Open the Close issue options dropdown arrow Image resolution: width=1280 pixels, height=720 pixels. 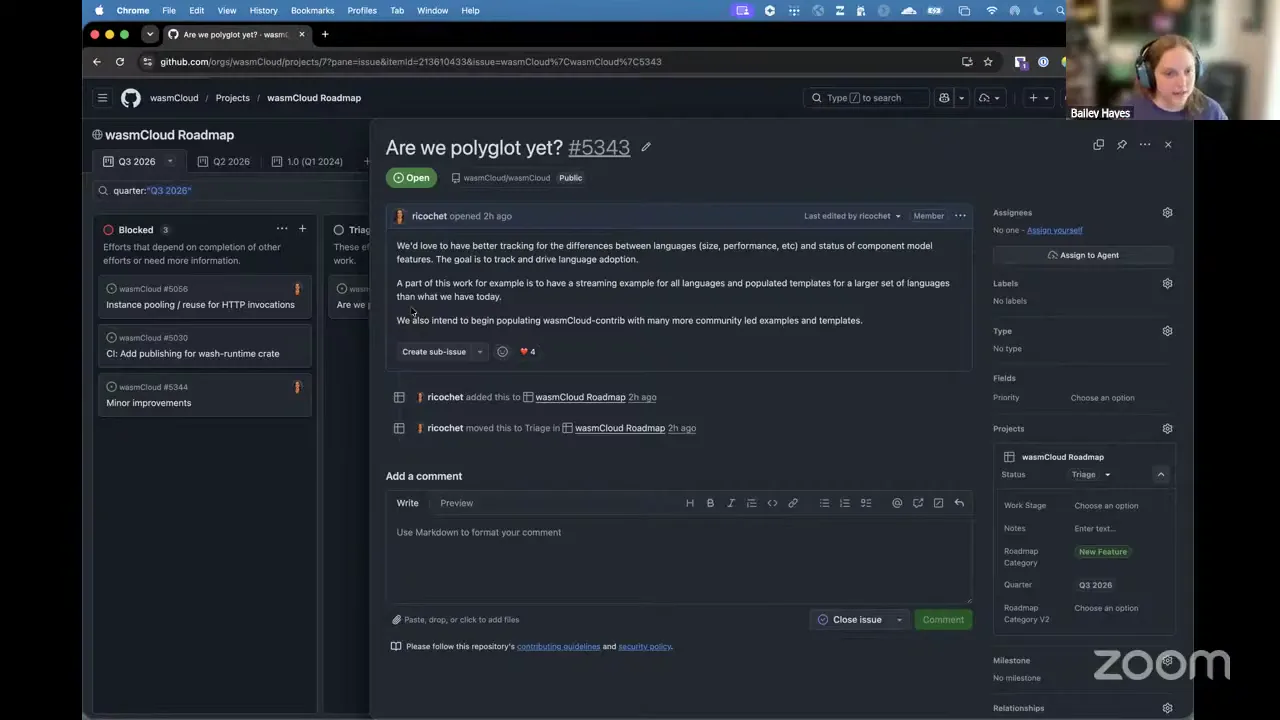(899, 620)
